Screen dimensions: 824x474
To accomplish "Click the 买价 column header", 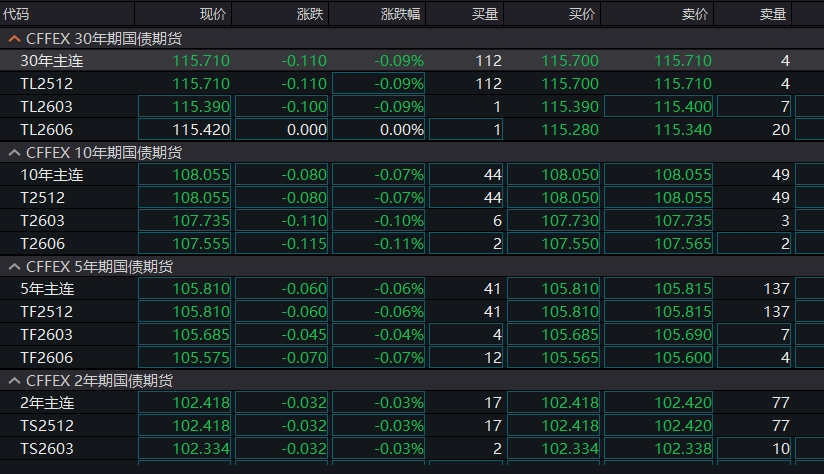I will [582, 14].
